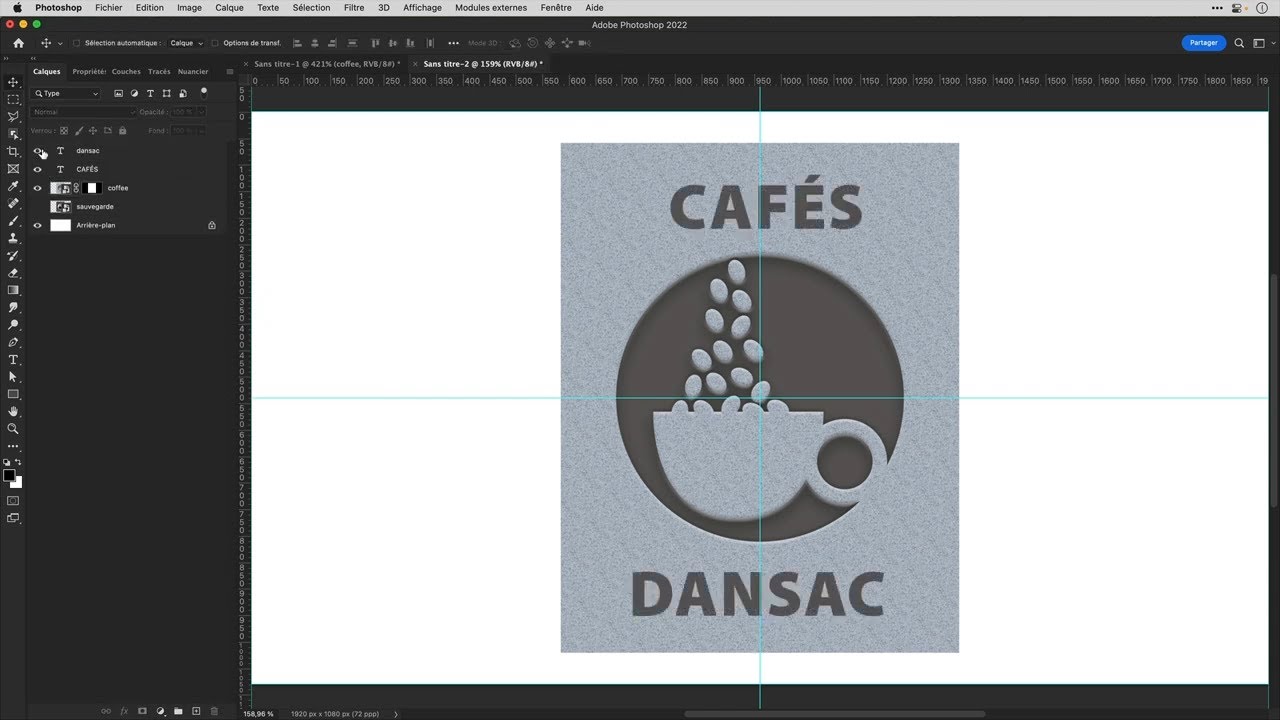1280x720 pixels.
Task: Open the Move tool preset picker arrow
Action: coord(61,44)
